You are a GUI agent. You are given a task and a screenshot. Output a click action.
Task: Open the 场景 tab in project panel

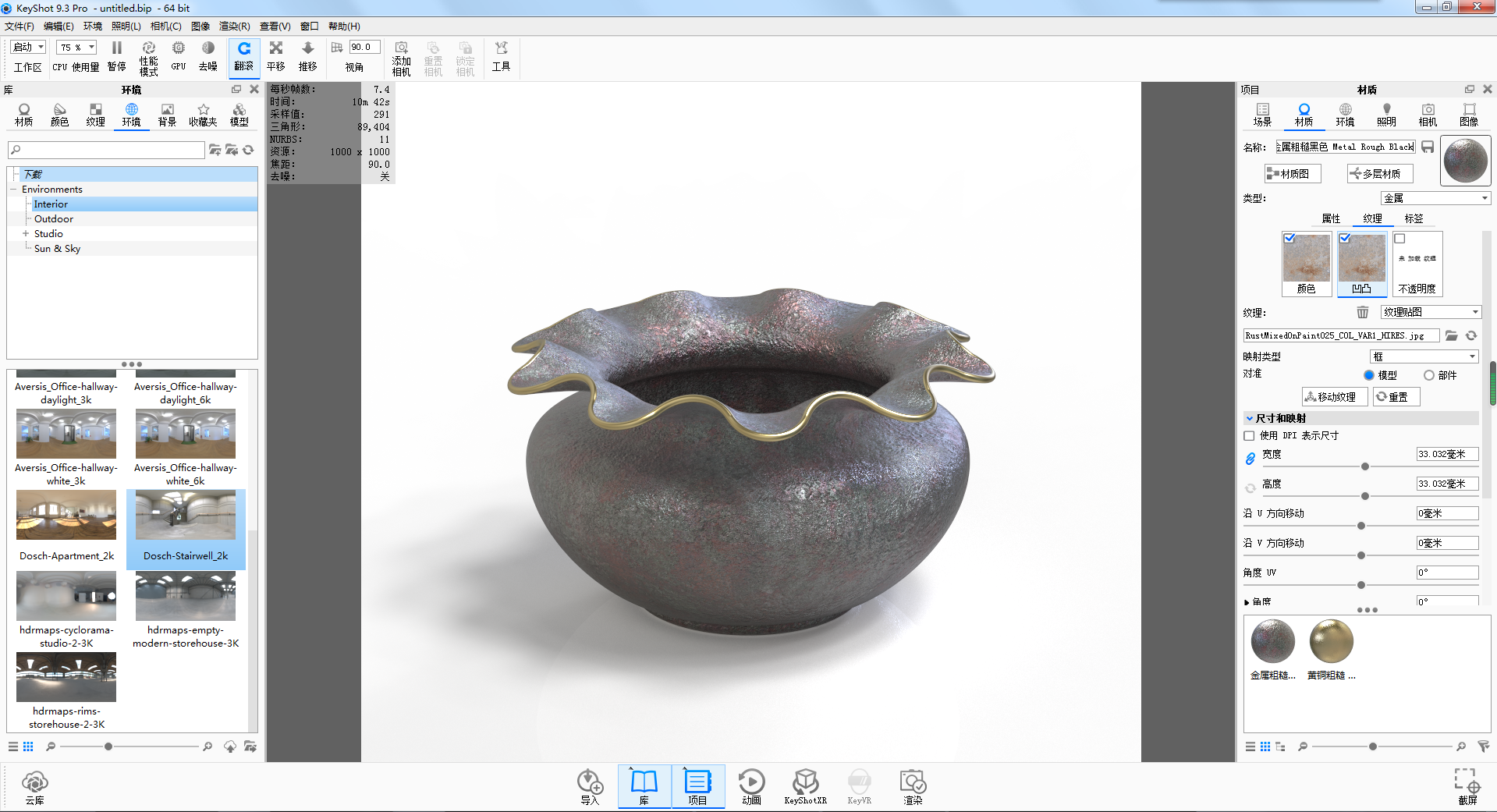click(x=1263, y=114)
